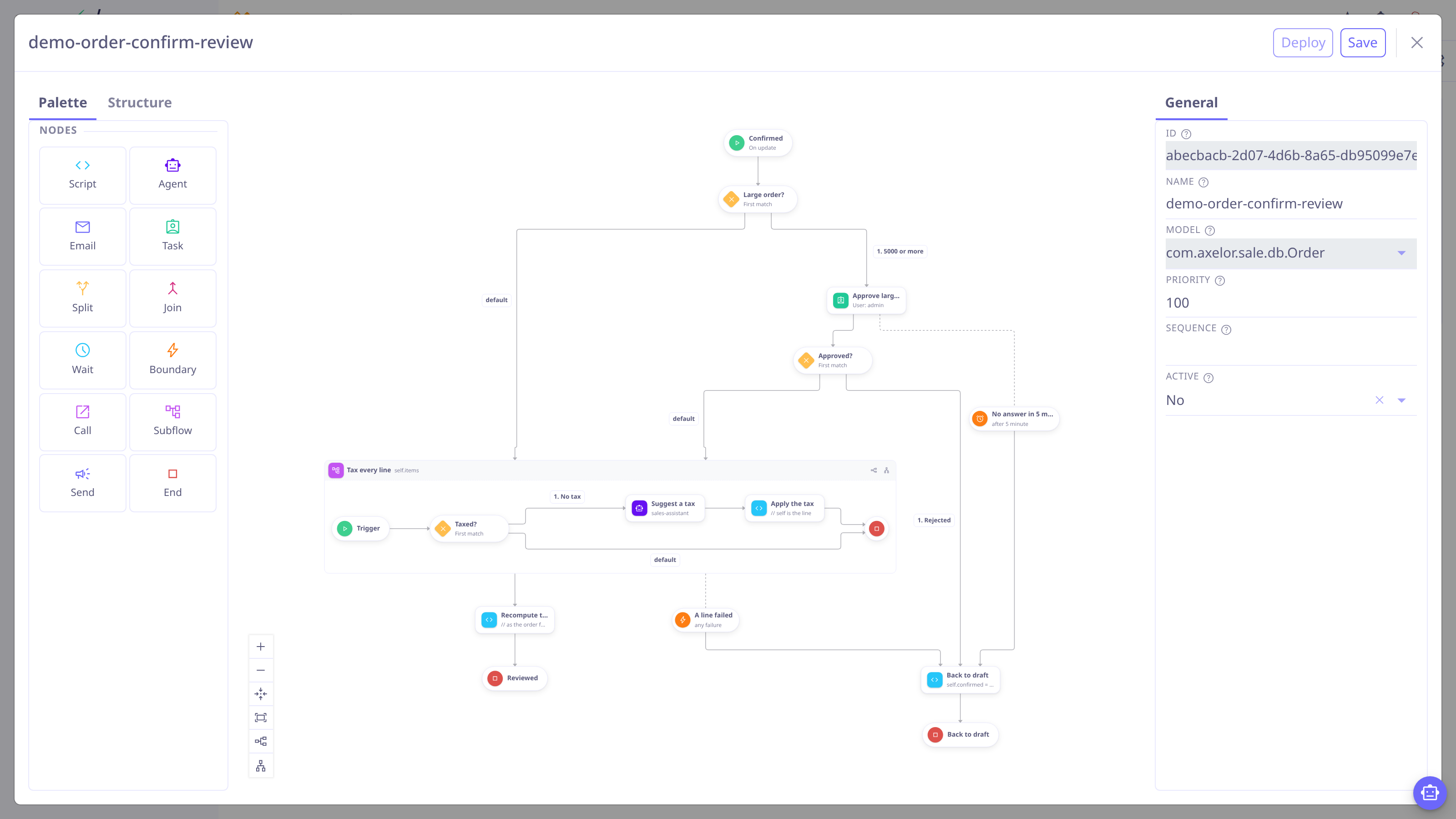This screenshot has height=819, width=1456.
Task: Click vertical layout icon in Tax every line header
Action: point(886,470)
